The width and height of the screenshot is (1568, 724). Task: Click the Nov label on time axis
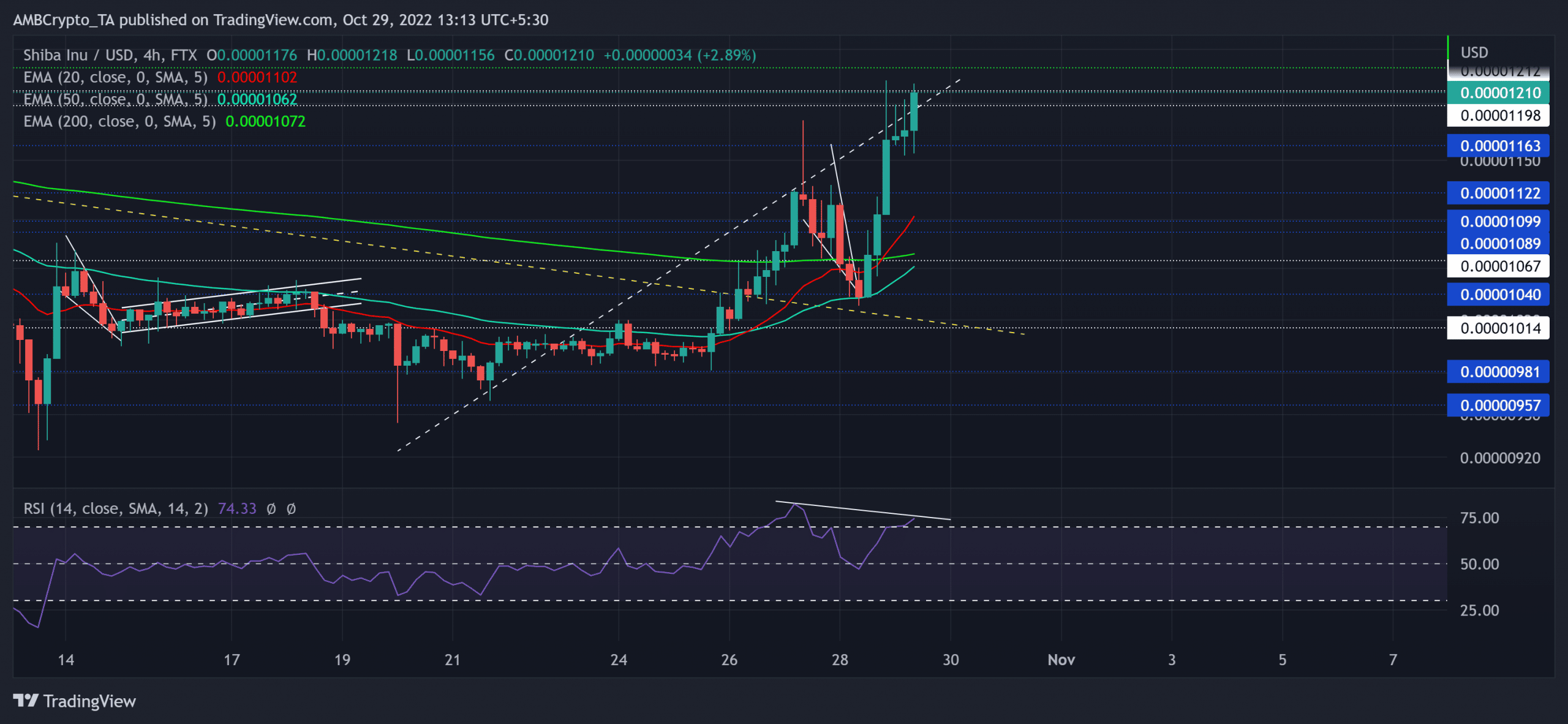1061,660
